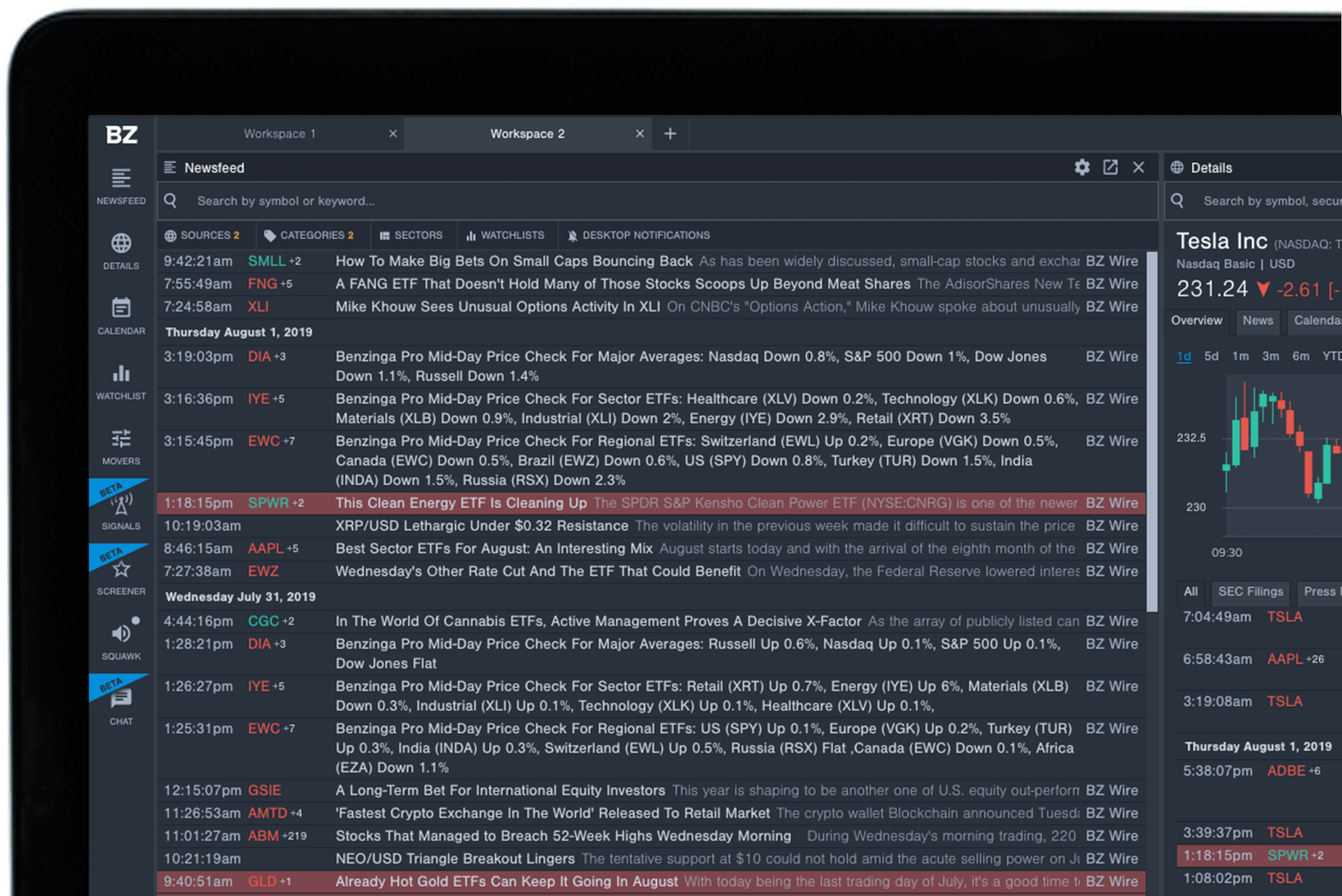The image size is (1342, 896).
Task: Select the 5d chart range
Action: tap(1211, 356)
